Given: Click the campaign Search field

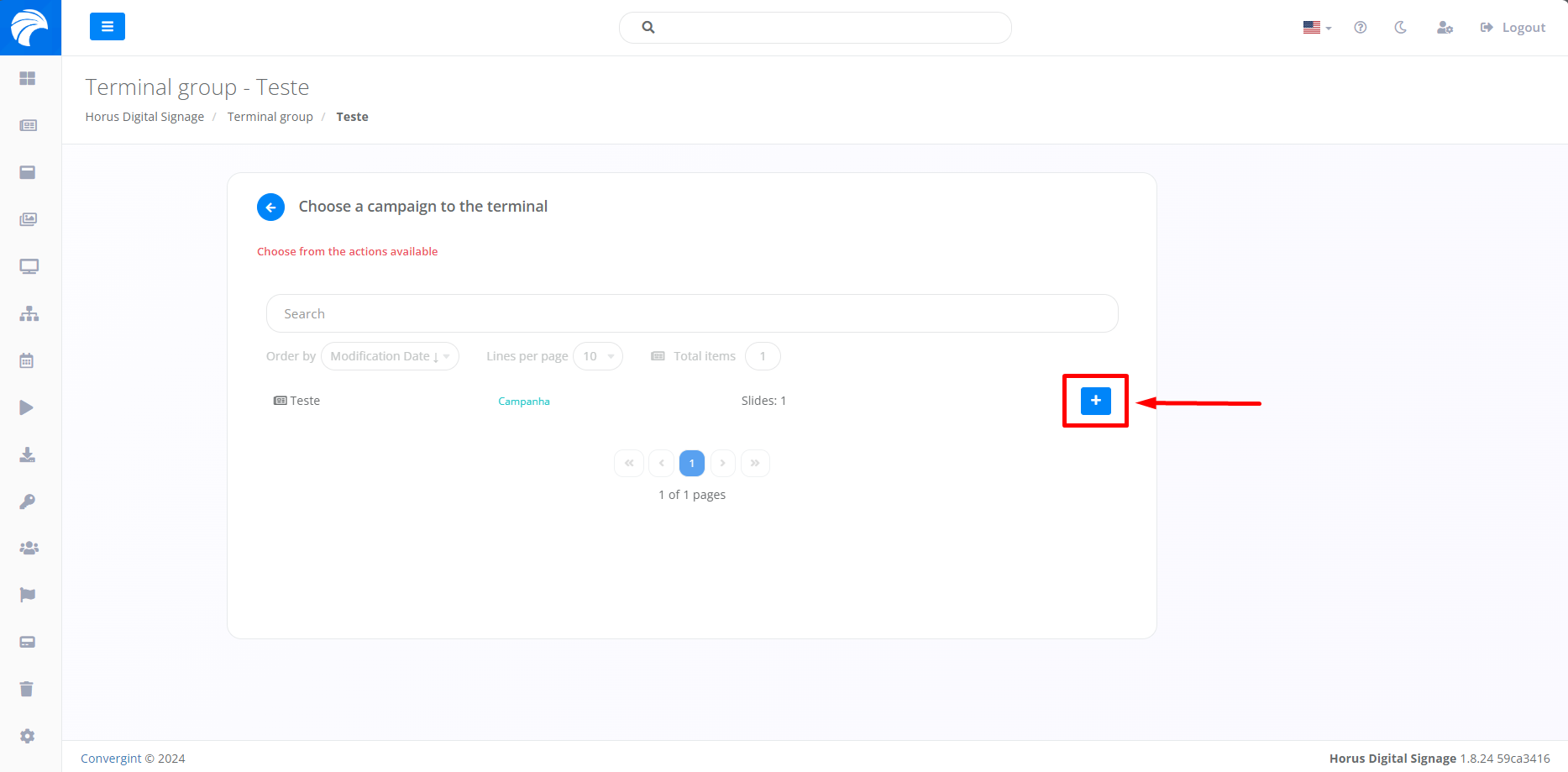Looking at the screenshot, I should point(691,313).
